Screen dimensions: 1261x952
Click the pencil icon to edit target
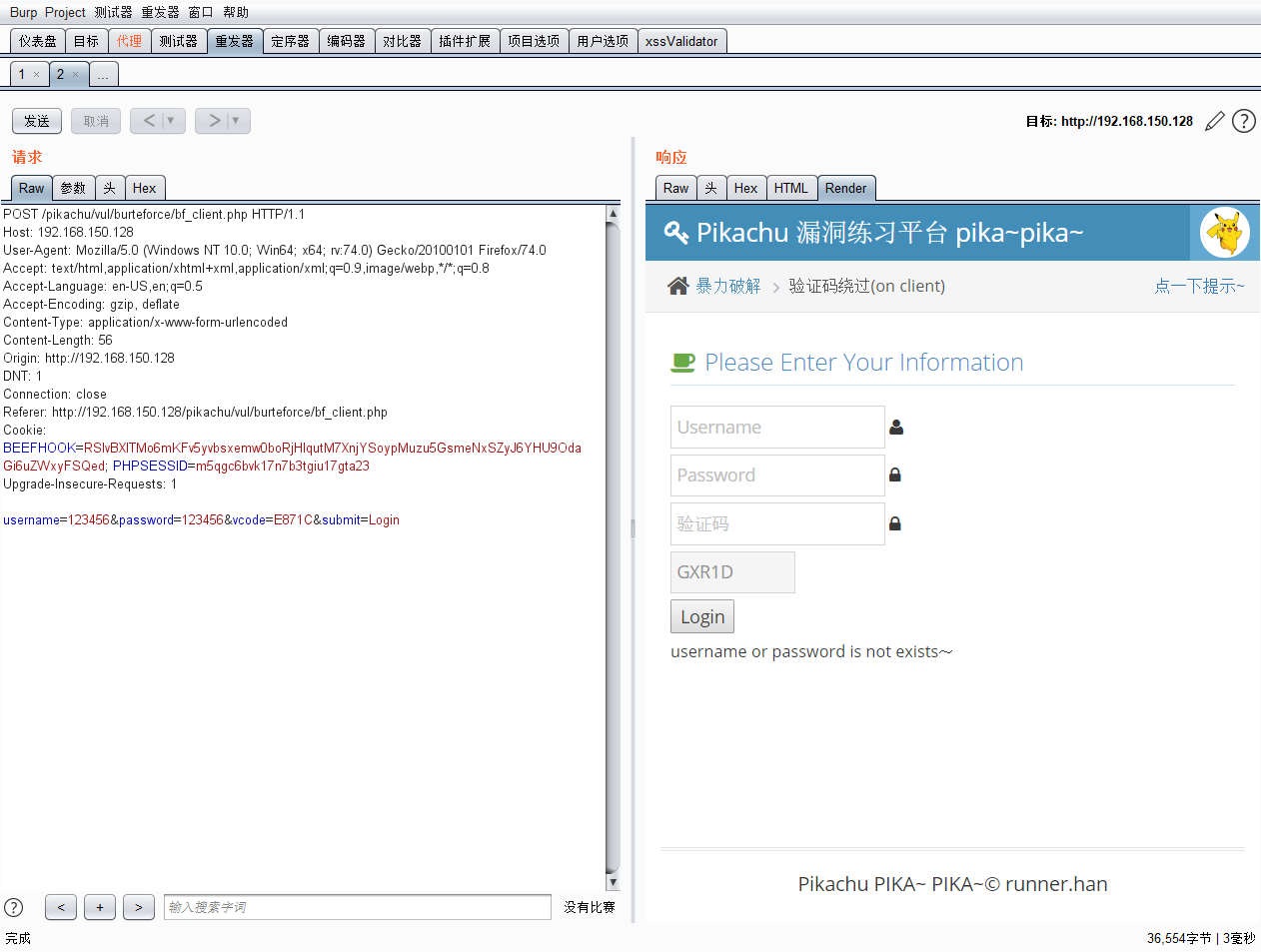tap(1215, 121)
